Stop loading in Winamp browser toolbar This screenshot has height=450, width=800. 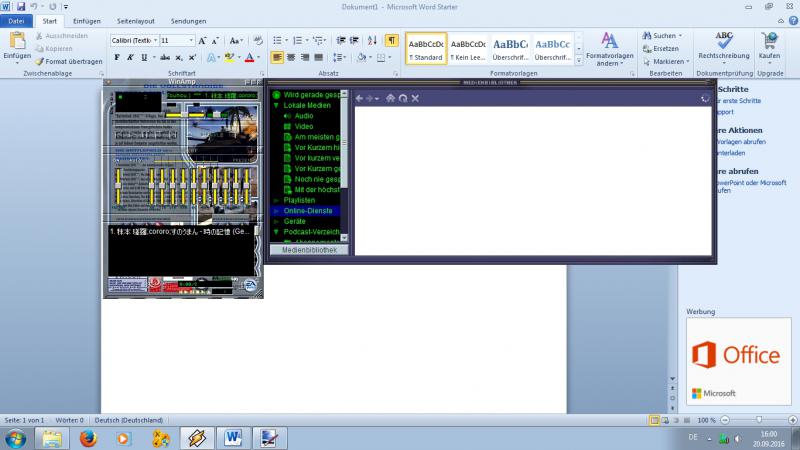pos(415,98)
